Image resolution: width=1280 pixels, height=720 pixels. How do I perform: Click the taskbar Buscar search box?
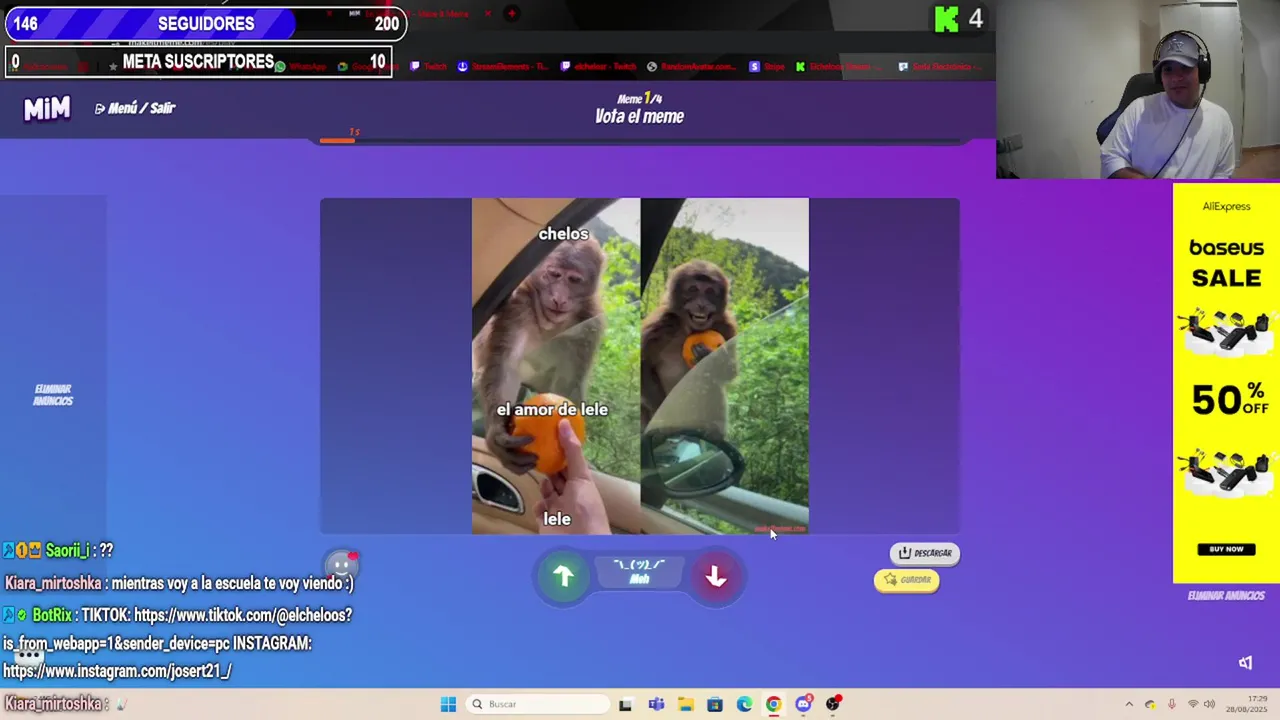pos(539,704)
